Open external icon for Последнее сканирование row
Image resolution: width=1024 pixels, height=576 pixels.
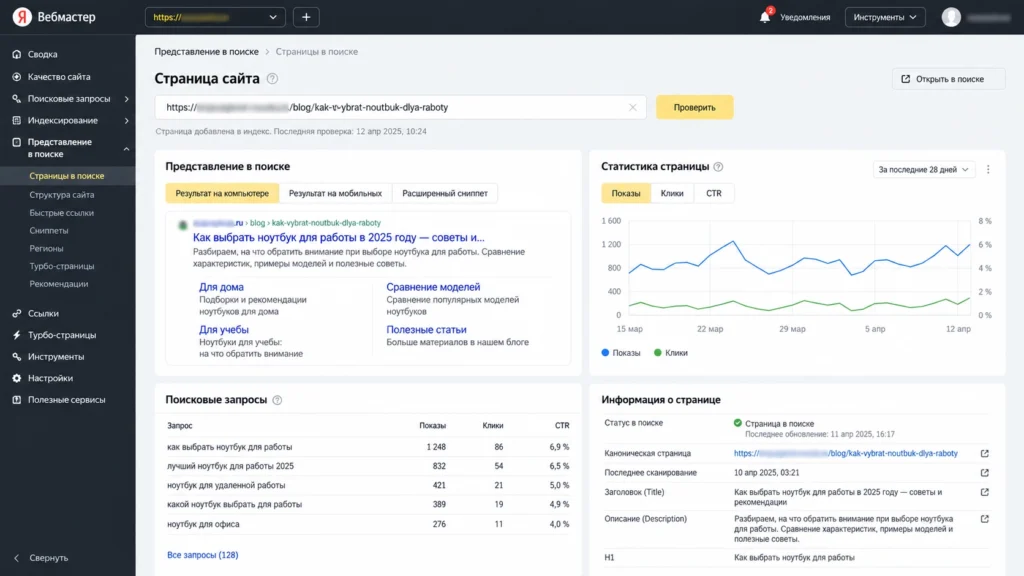[984, 472]
